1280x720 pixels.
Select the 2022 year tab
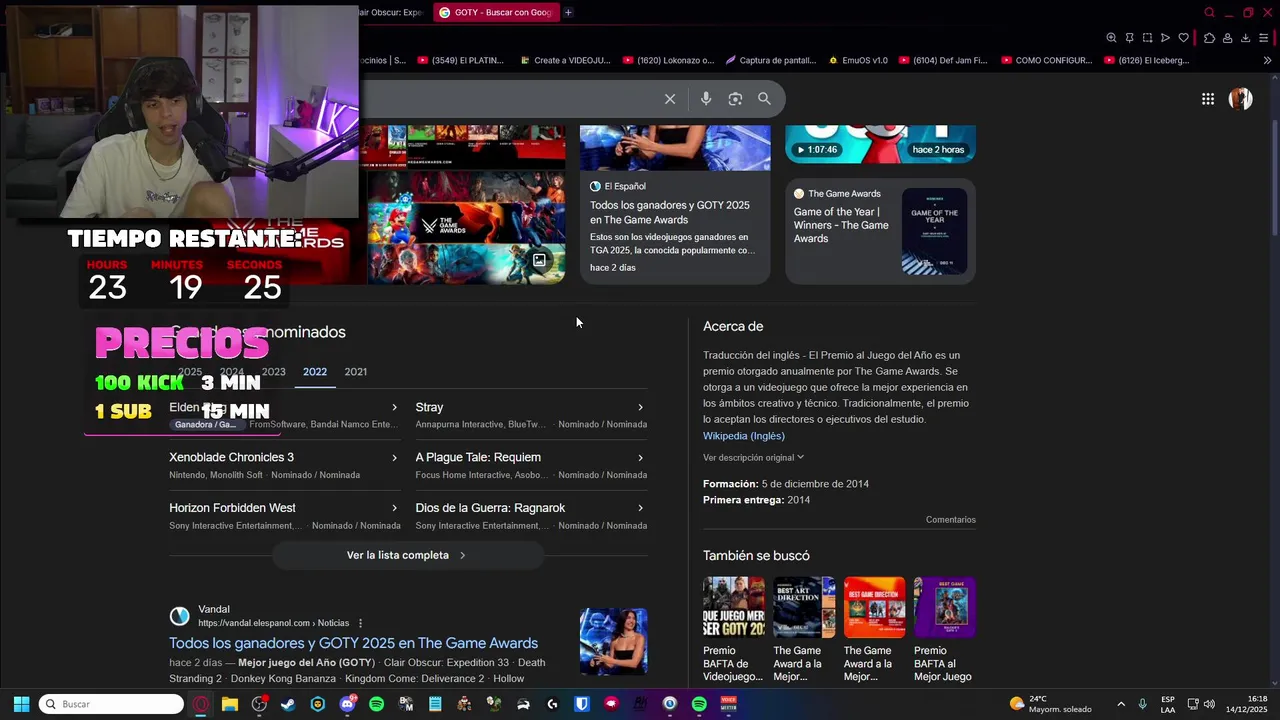315,371
